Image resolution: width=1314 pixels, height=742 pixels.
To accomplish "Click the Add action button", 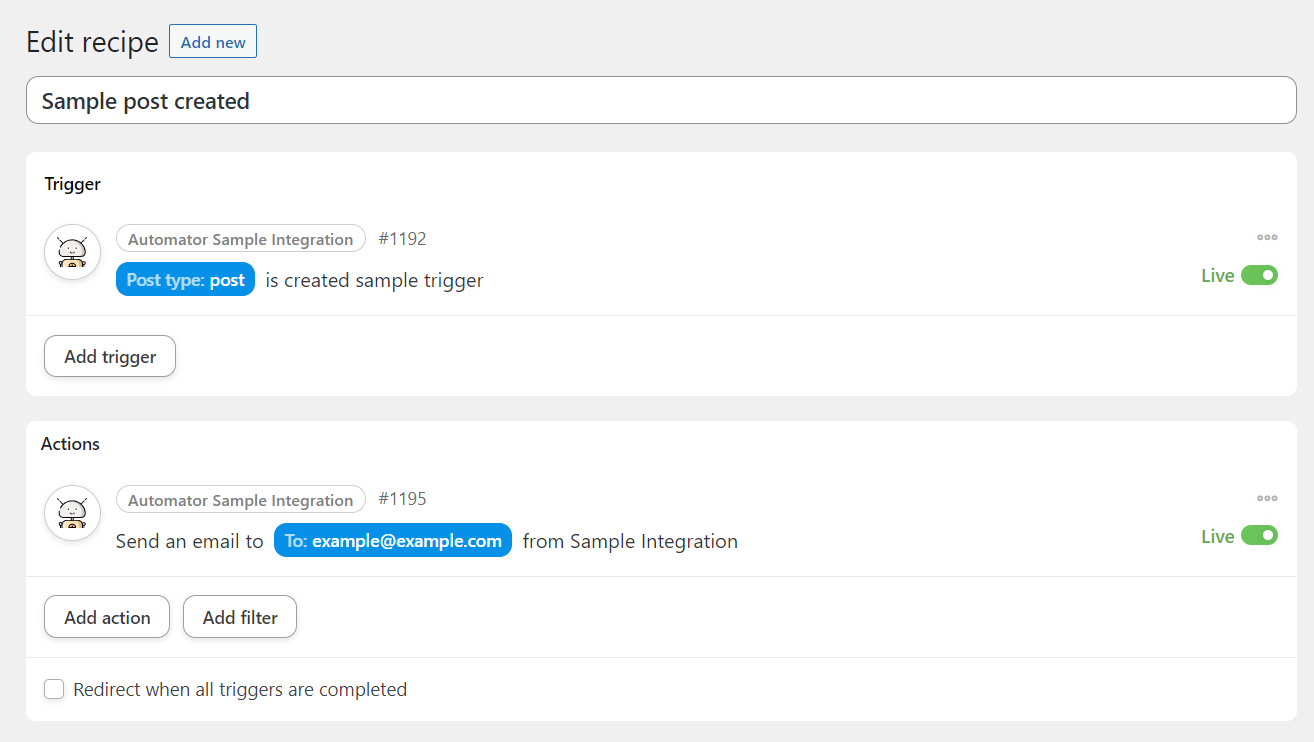I will (107, 617).
